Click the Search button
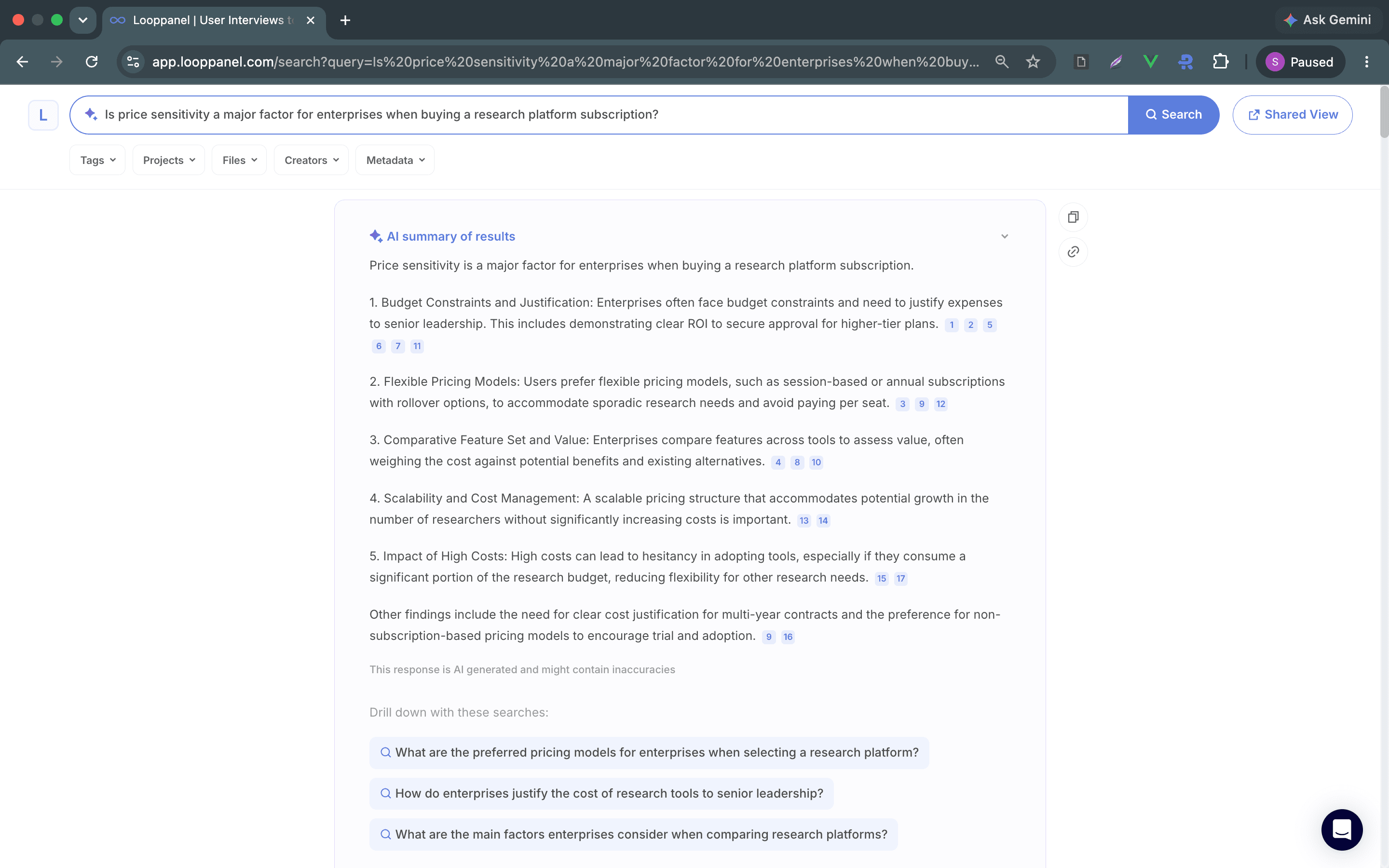This screenshot has height=868, width=1389. [1173, 115]
